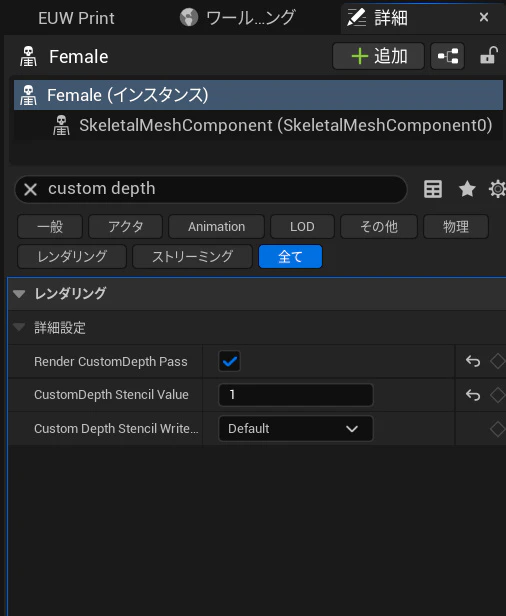Open property matrix via the table icon
The image size is (506, 616).
pos(433,189)
